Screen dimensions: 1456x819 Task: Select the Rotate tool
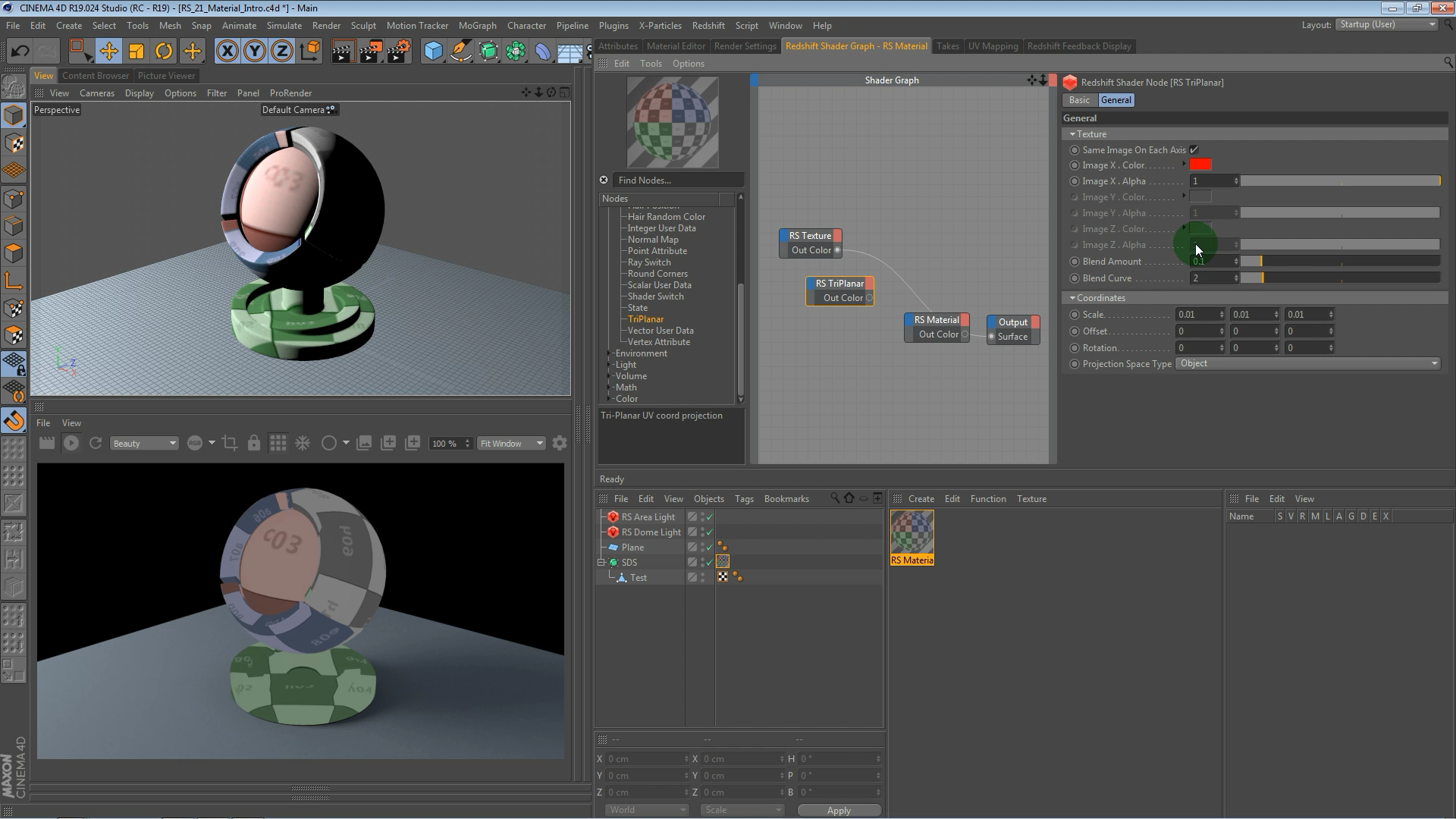pos(164,52)
